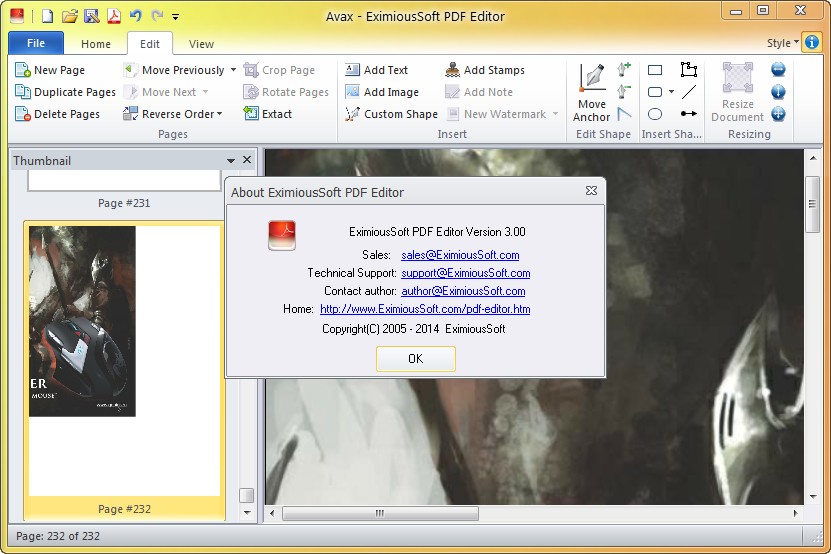Add a New Page
Screen dimensions: 831x554
click(x=50, y=70)
